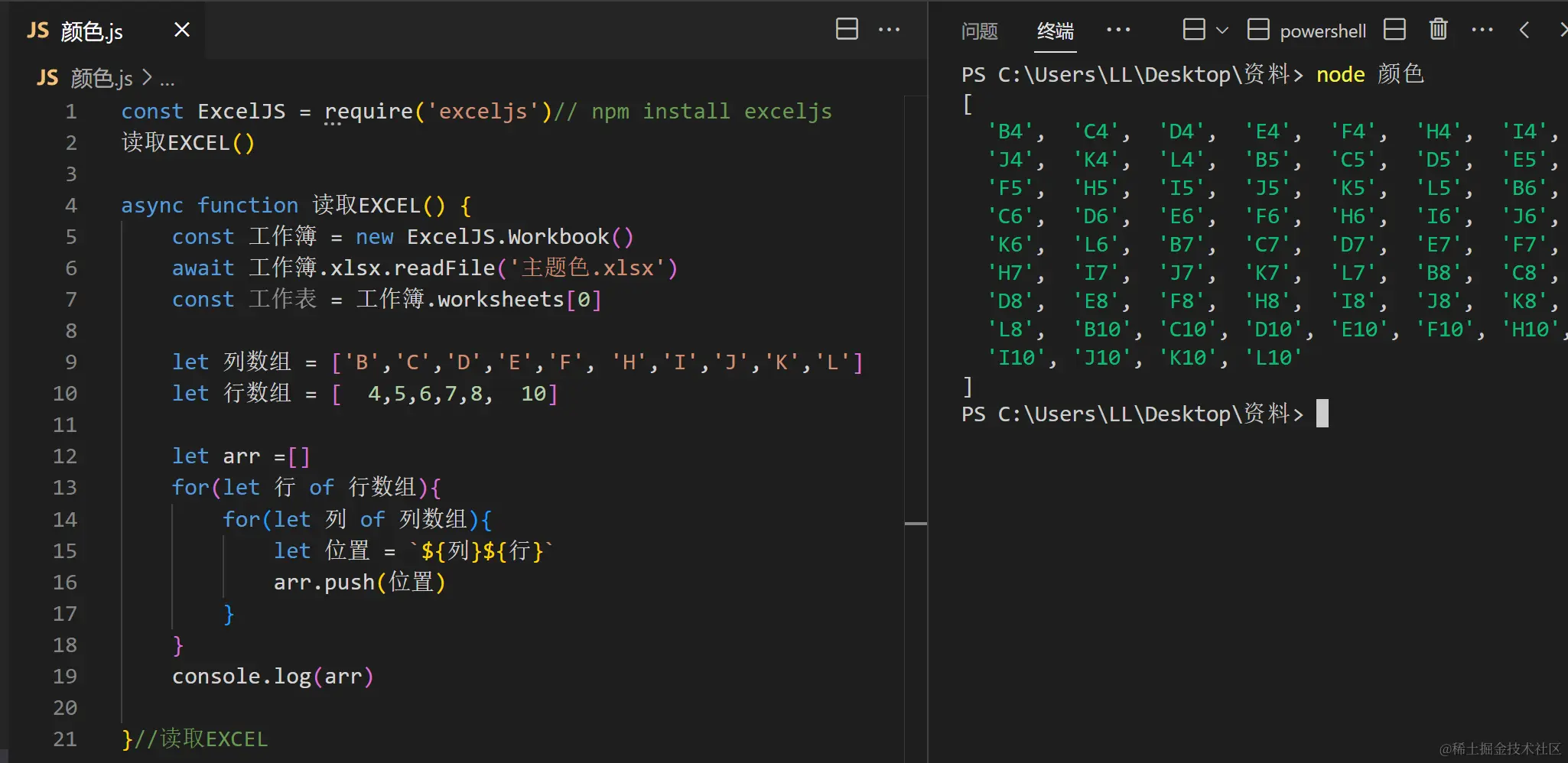Click 'J4' in the terminal output
Viewport: 1568px width, 763px height.
point(1010,160)
